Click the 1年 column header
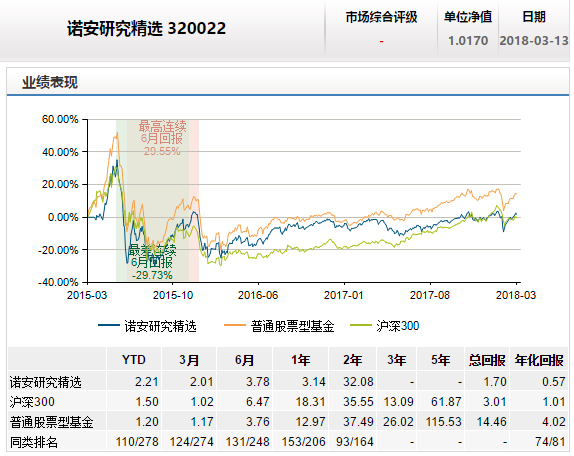Screen dimensions: 574x456 click(x=301, y=360)
